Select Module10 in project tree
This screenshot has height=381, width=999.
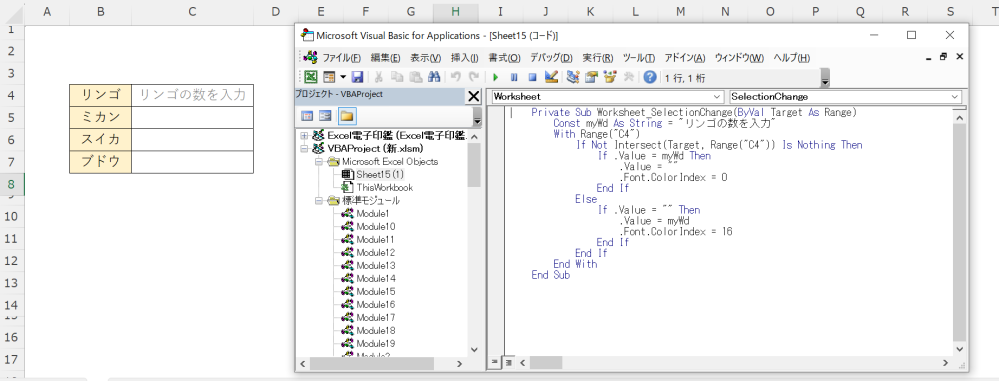click(x=377, y=226)
